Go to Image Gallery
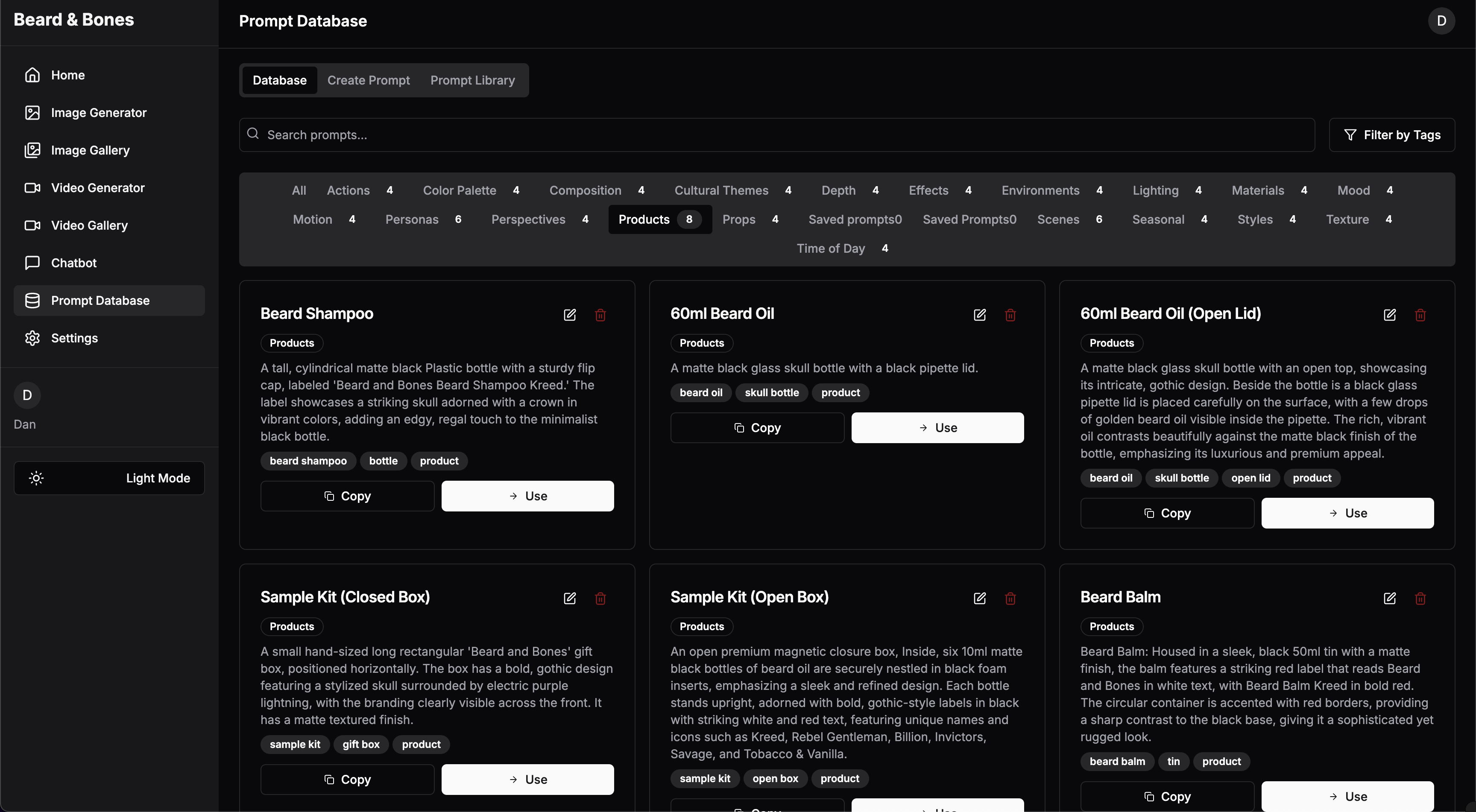The width and height of the screenshot is (1476, 812). pyautogui.click(x=109, y=150)
